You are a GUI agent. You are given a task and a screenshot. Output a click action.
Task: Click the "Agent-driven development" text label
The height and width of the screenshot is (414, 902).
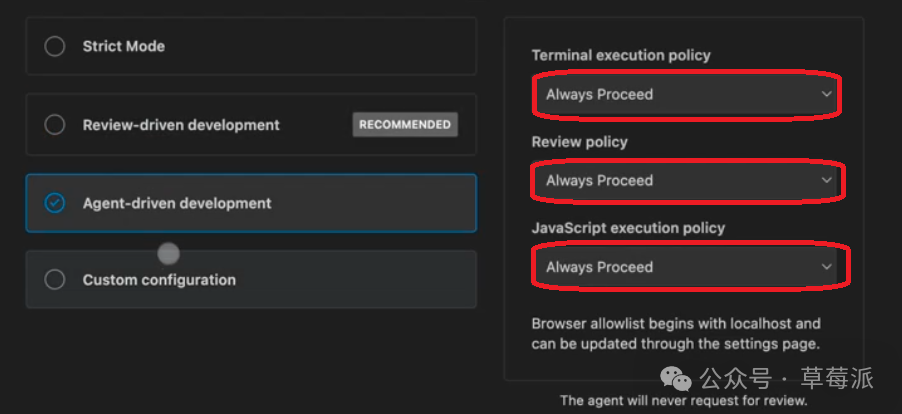click(x=177, y=203)
